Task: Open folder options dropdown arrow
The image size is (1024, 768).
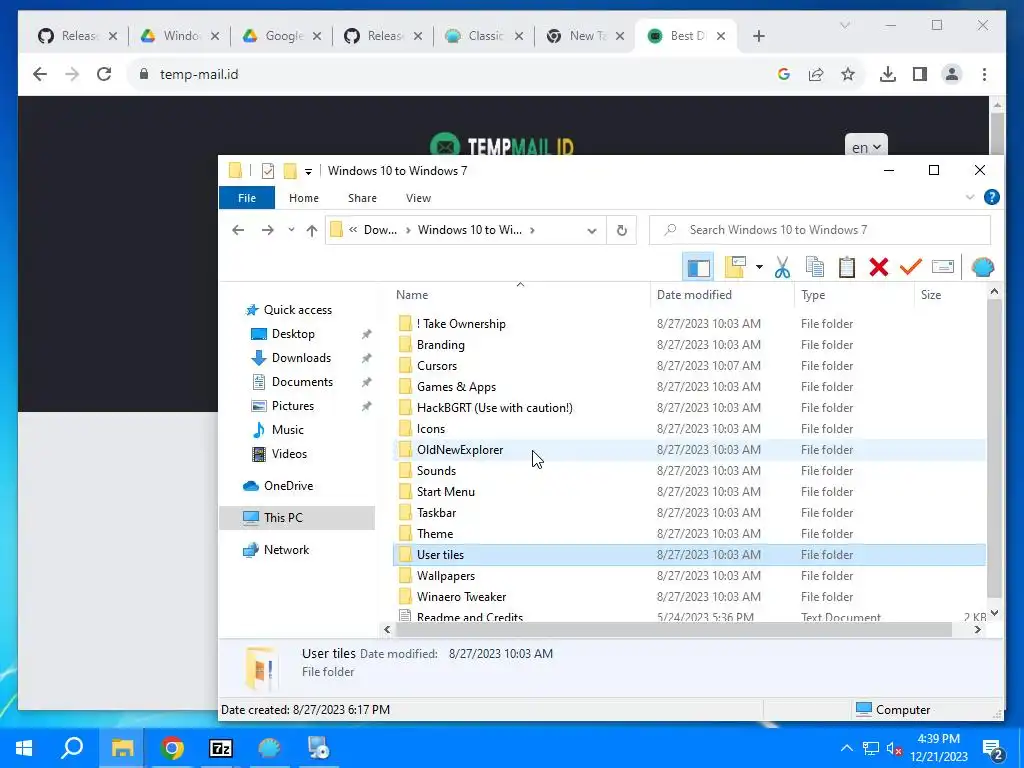Action: point(759,266)
